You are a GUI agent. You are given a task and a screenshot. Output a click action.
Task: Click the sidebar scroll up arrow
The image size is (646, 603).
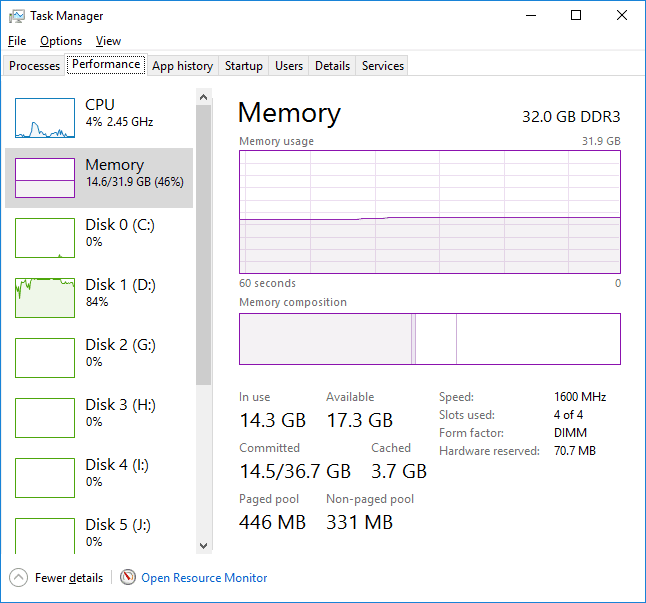pos(203,97)
